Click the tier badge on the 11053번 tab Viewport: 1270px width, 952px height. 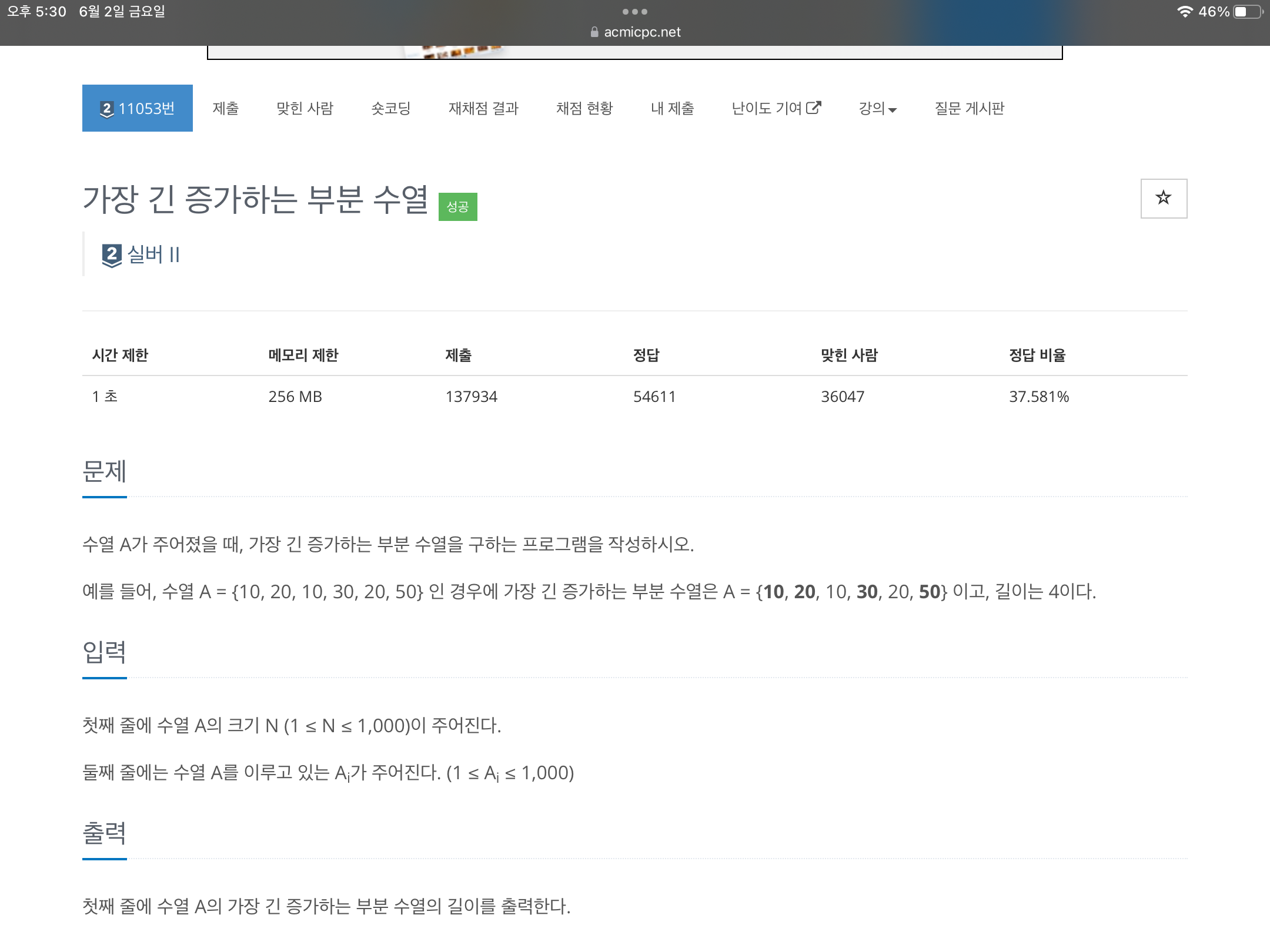106,108
